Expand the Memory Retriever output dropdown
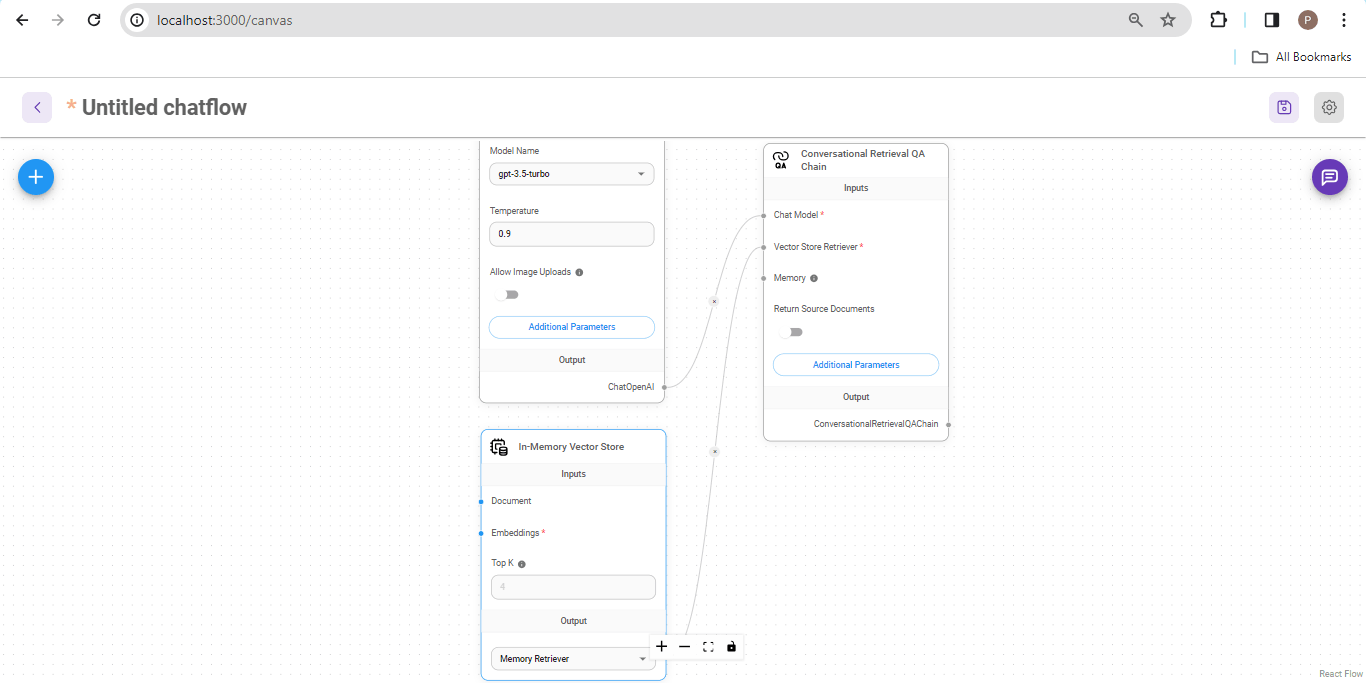 coord(573,659)
